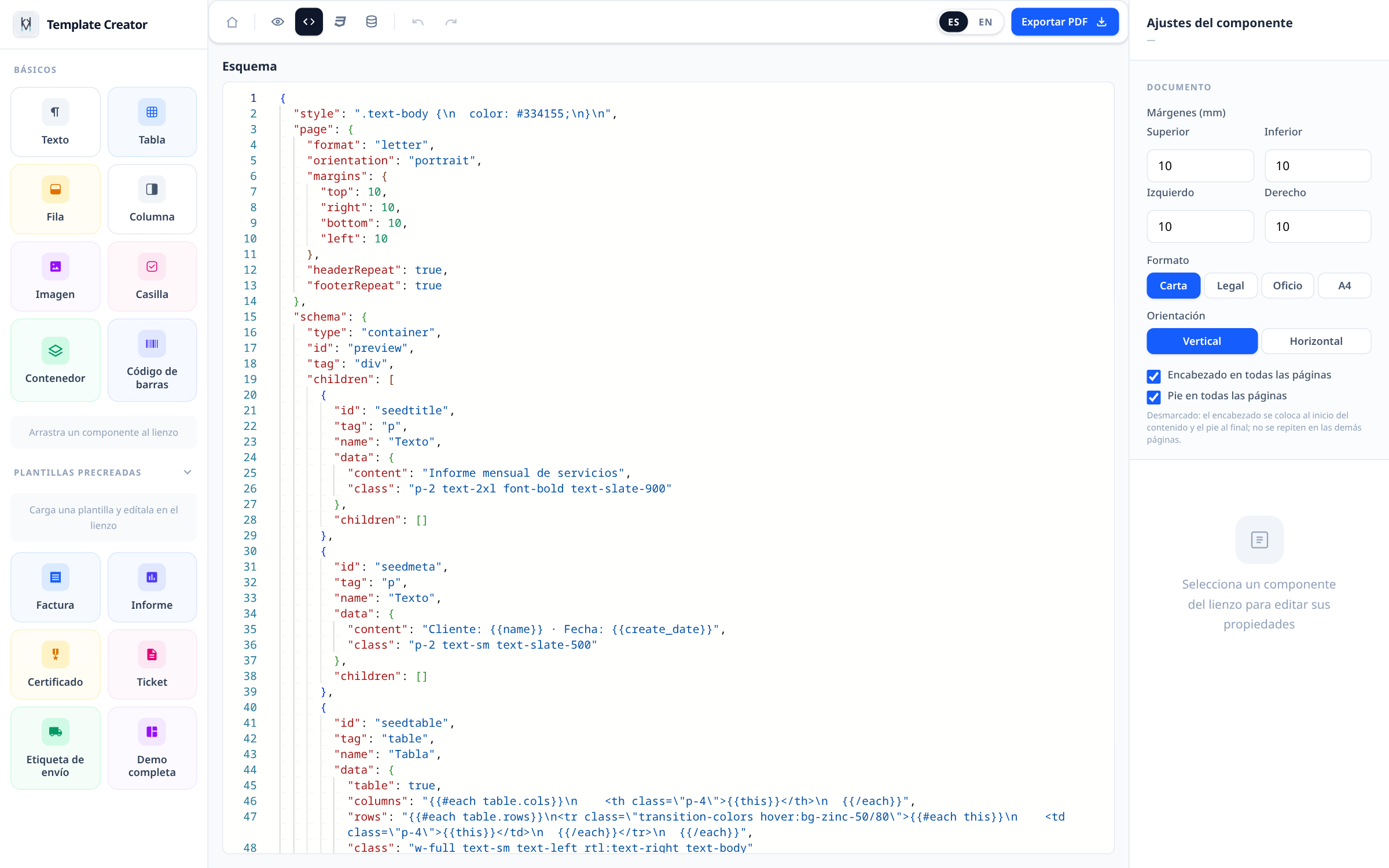Add a Fila component
Screen dimensions: 1389x868
55,199
